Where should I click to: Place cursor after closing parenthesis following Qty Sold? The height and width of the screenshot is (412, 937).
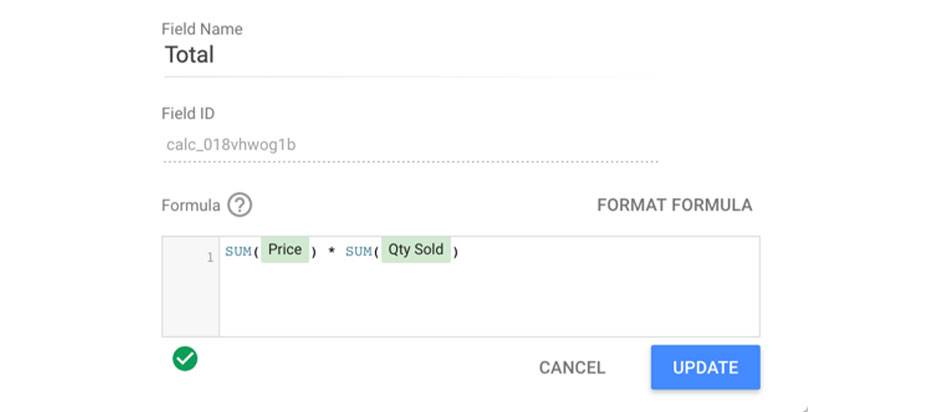coord(460,252)
